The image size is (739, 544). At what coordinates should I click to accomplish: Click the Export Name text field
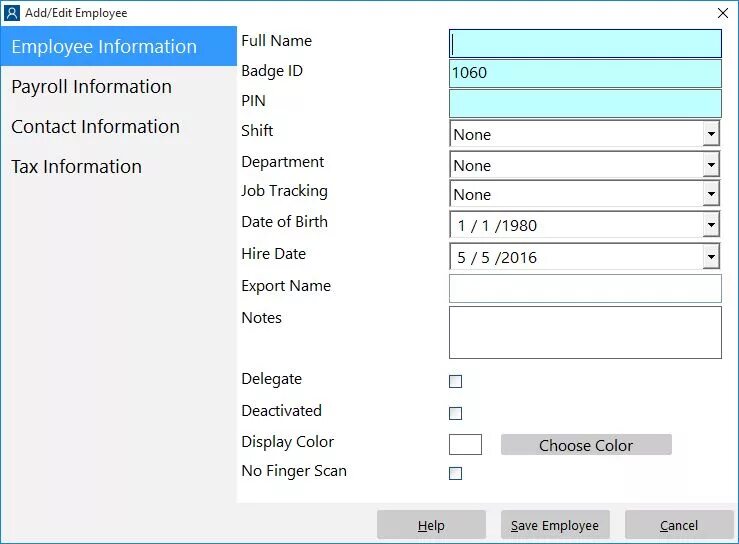pos(585,288)
